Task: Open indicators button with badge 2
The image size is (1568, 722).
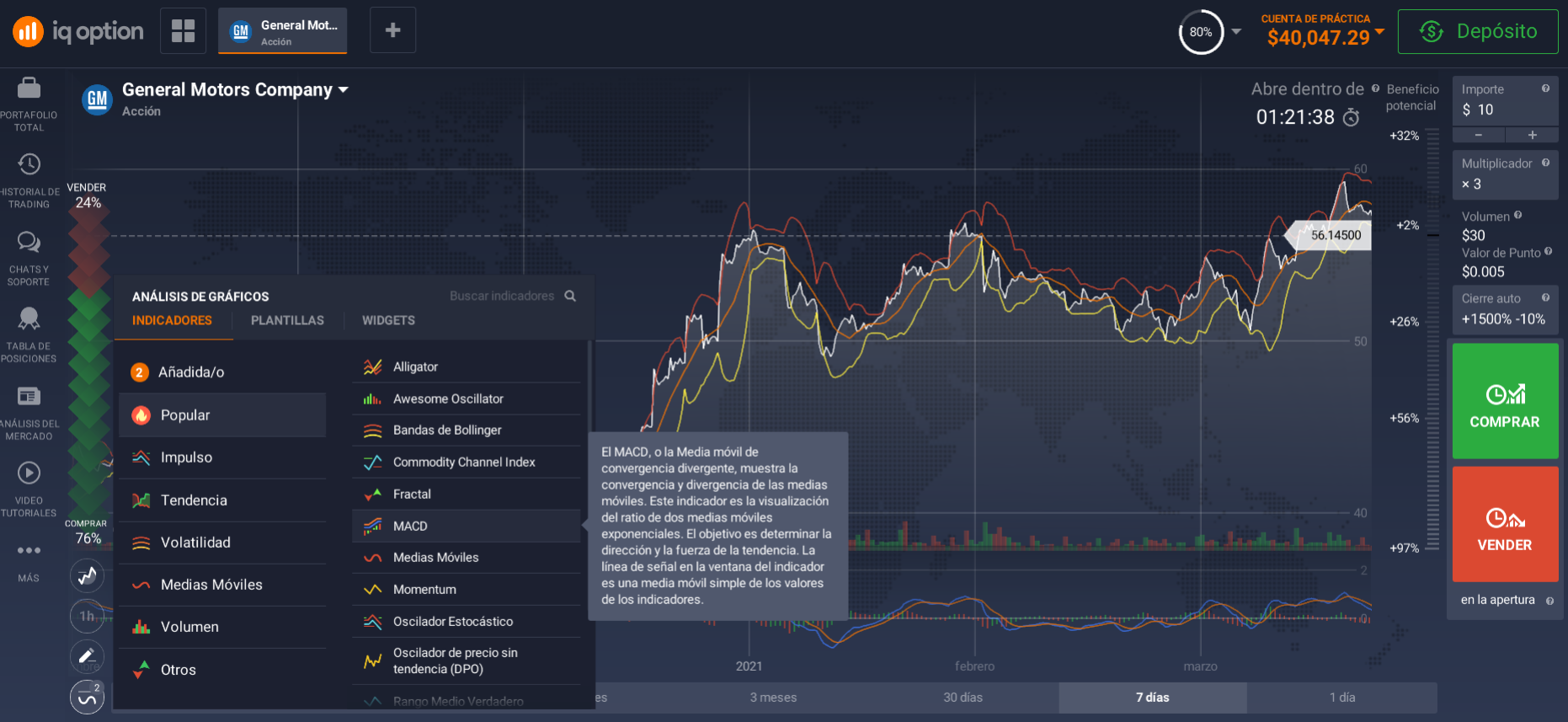Action: click(88, 697)
